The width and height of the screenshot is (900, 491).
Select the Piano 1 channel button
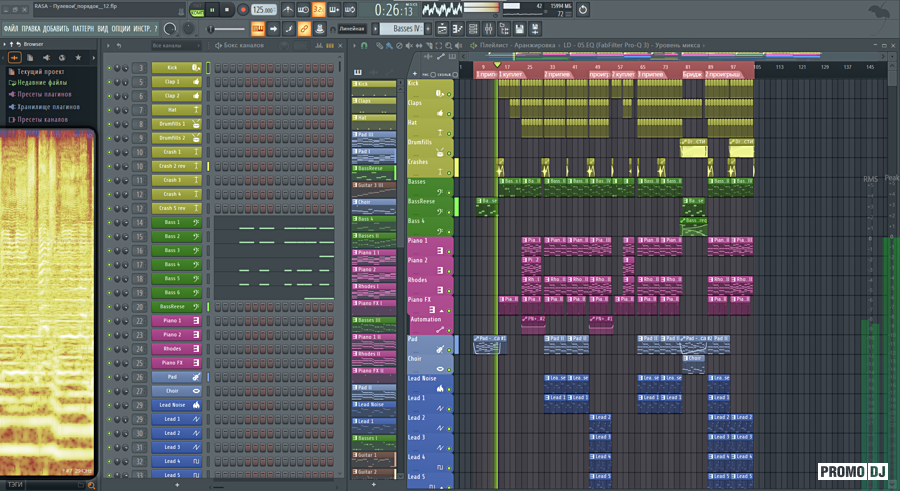click(x=171, y=320)
